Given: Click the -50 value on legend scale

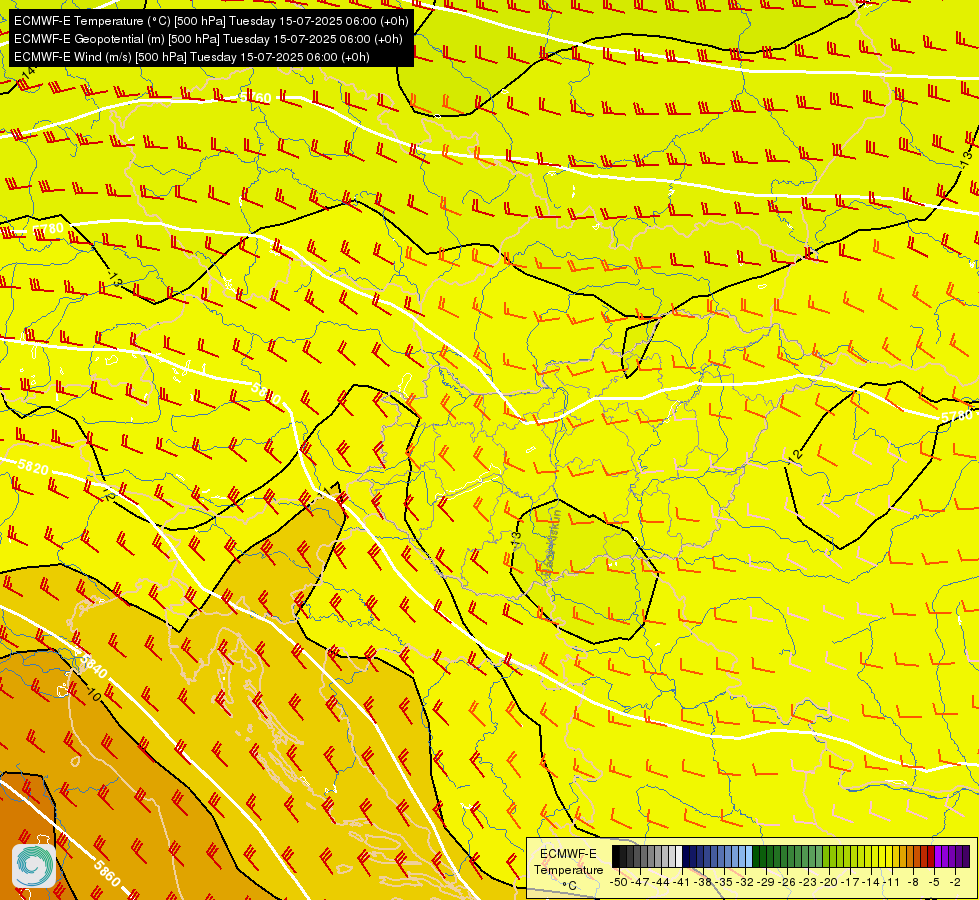Looking at the screenshot, I should [x=619, y=882].
